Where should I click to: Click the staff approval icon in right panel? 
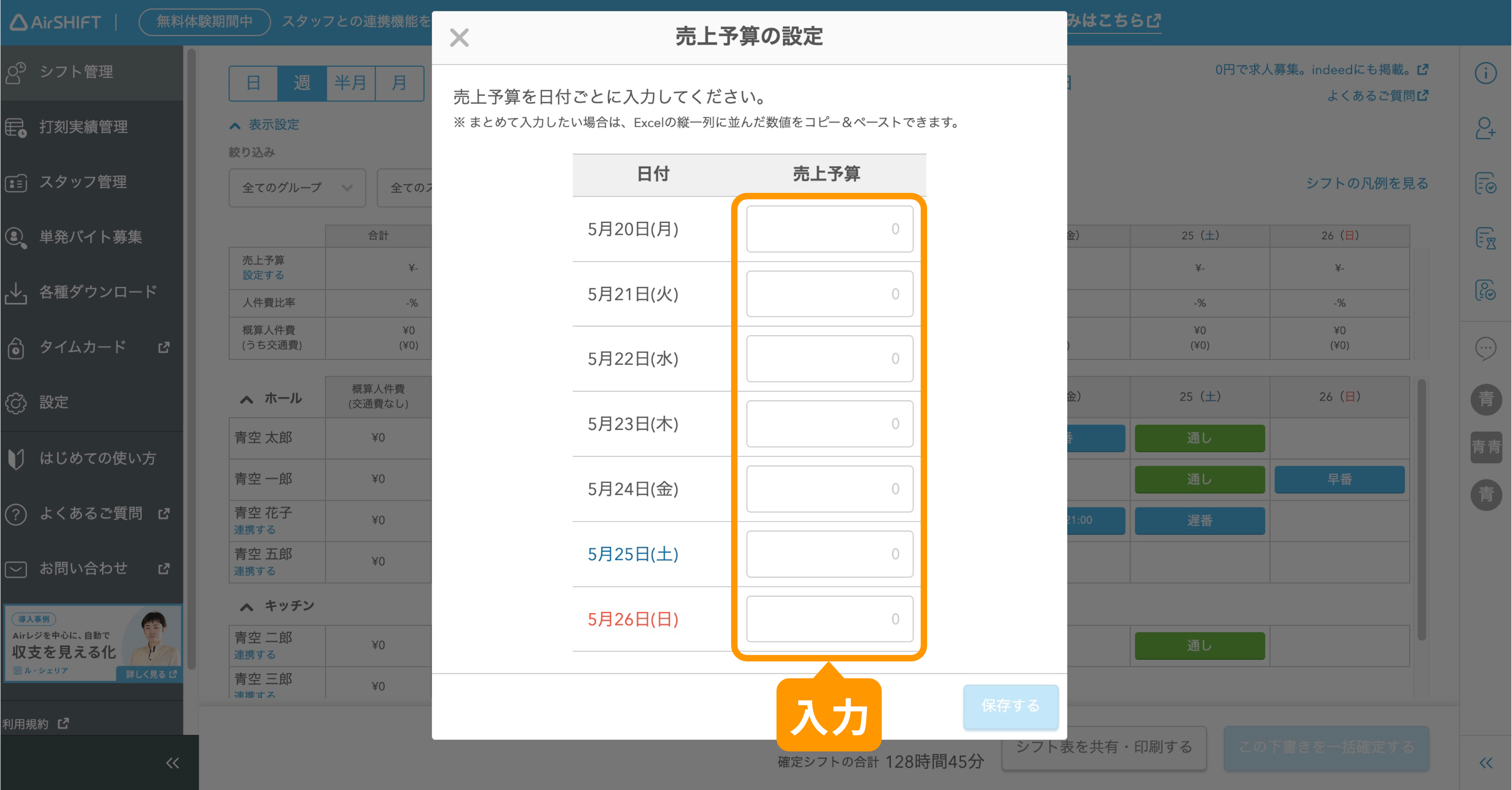pos(1485,290)
